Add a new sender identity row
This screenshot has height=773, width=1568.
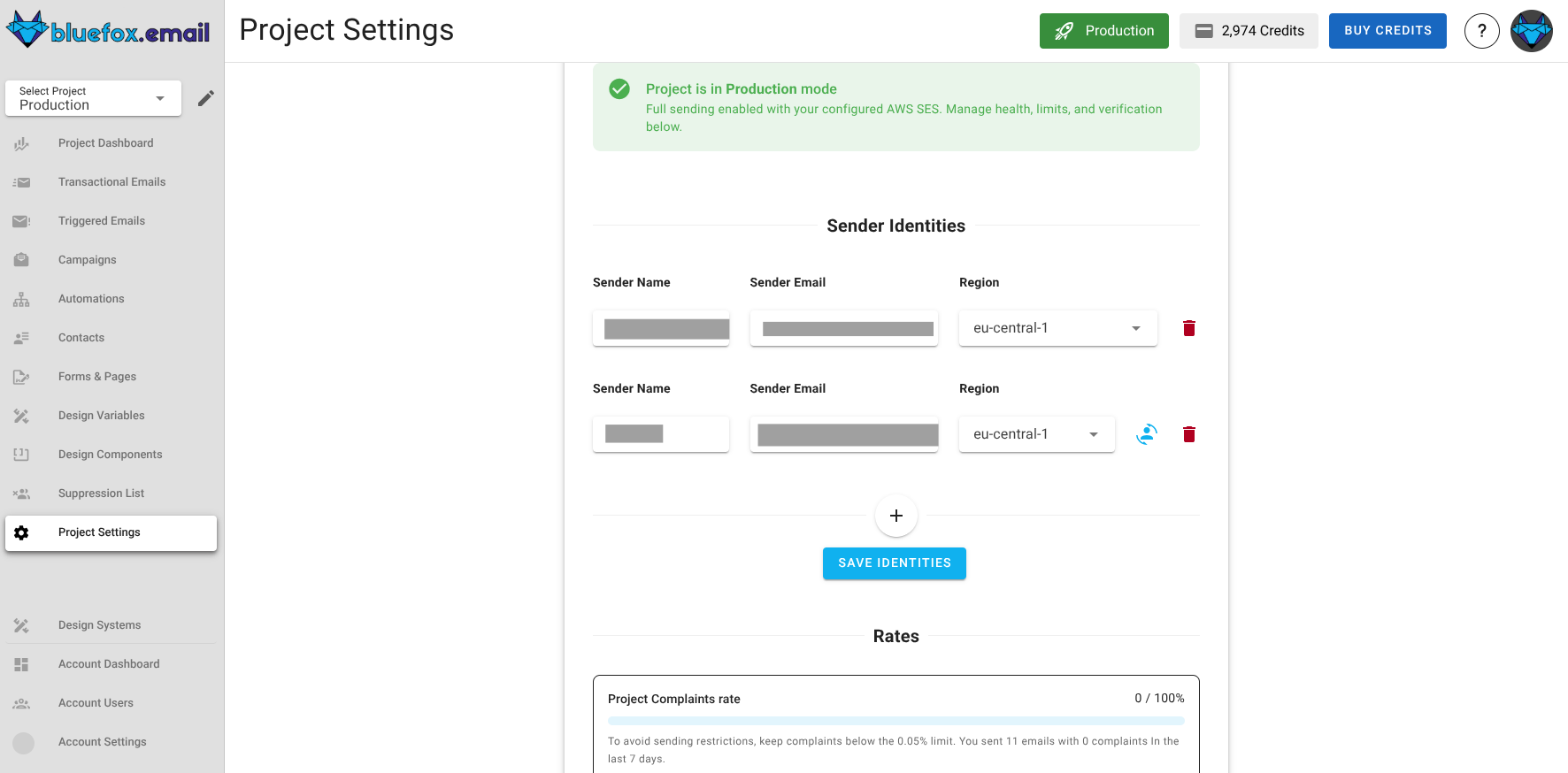895,516
